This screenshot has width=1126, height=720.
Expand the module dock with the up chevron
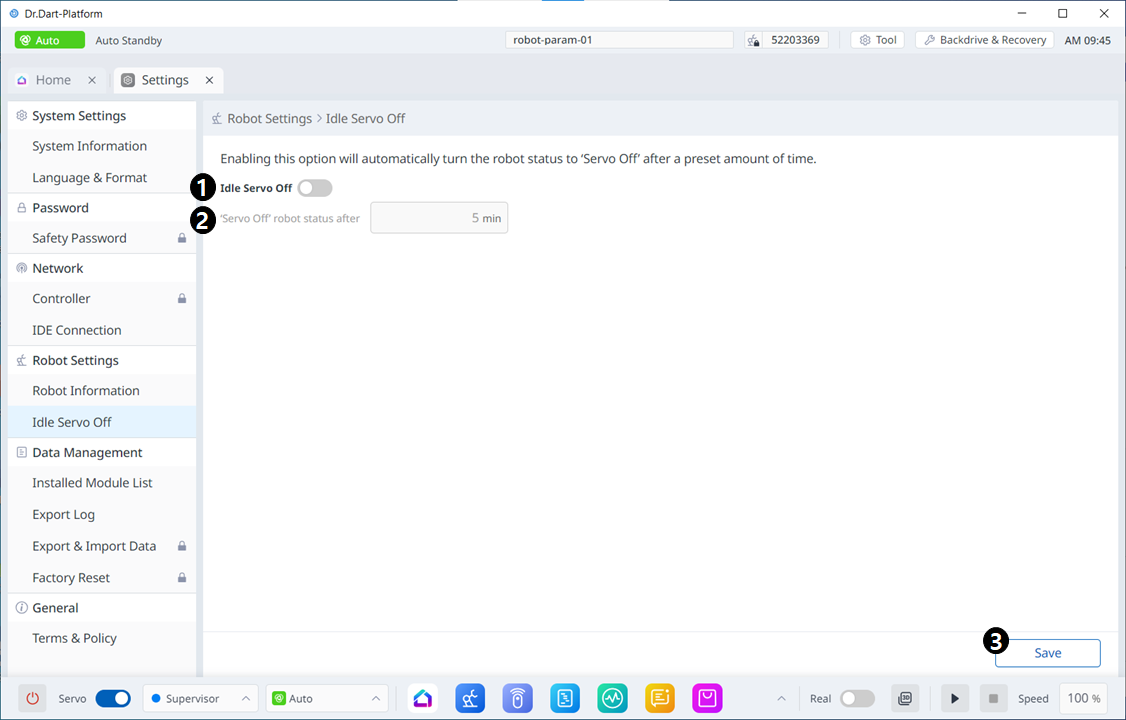tap(781, 698)
